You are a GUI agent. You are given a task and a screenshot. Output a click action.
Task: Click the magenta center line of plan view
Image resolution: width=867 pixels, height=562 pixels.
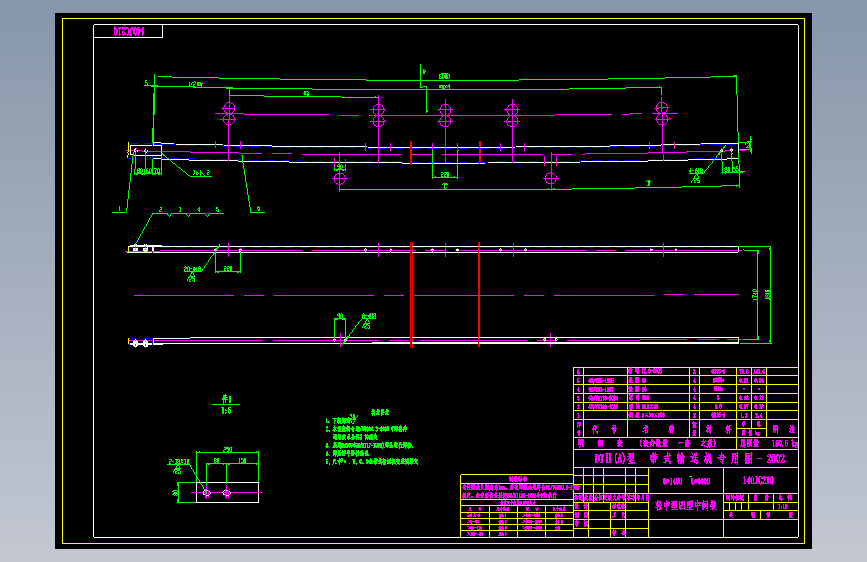click(436, 295)
